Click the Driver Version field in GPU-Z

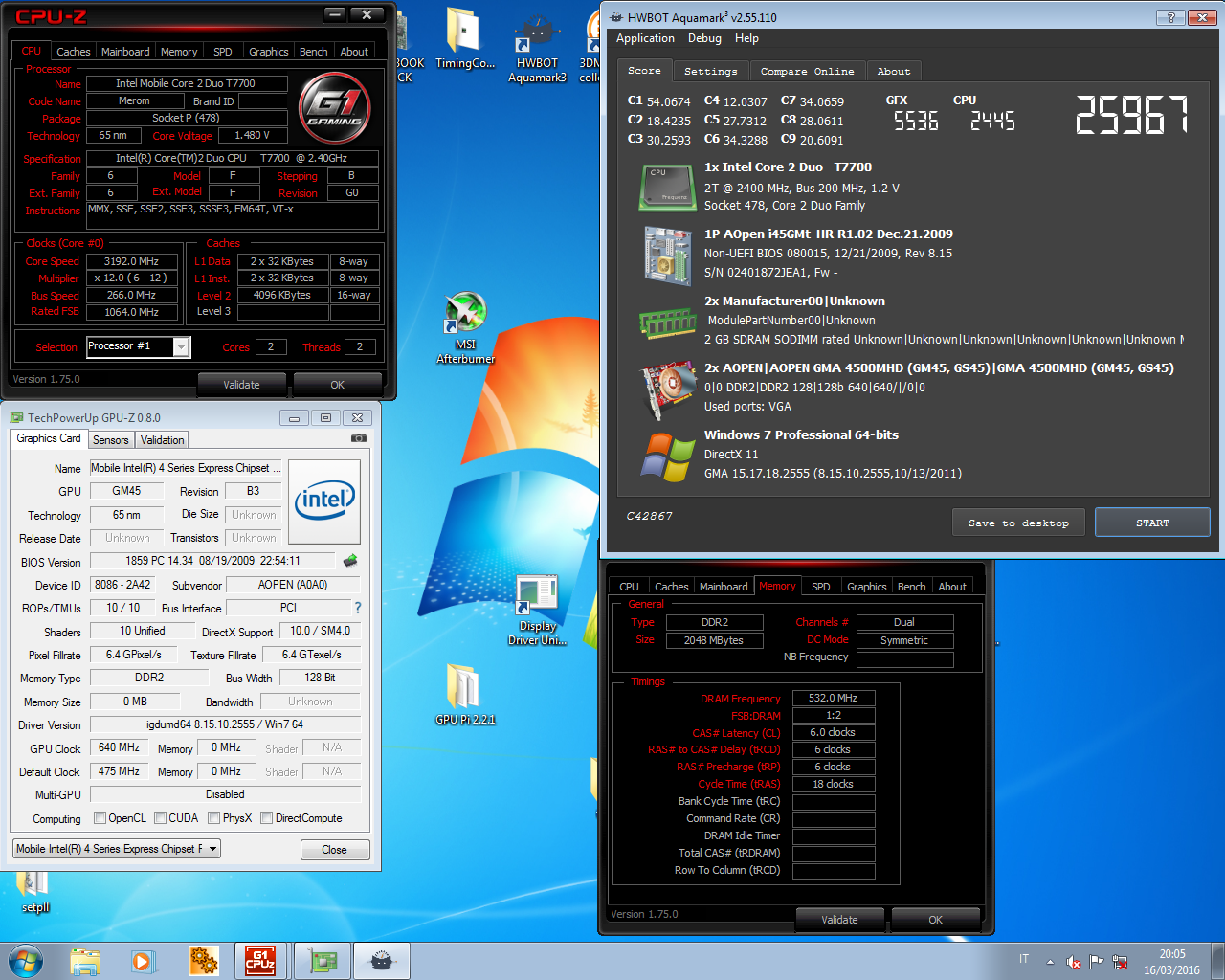point(225,724)
